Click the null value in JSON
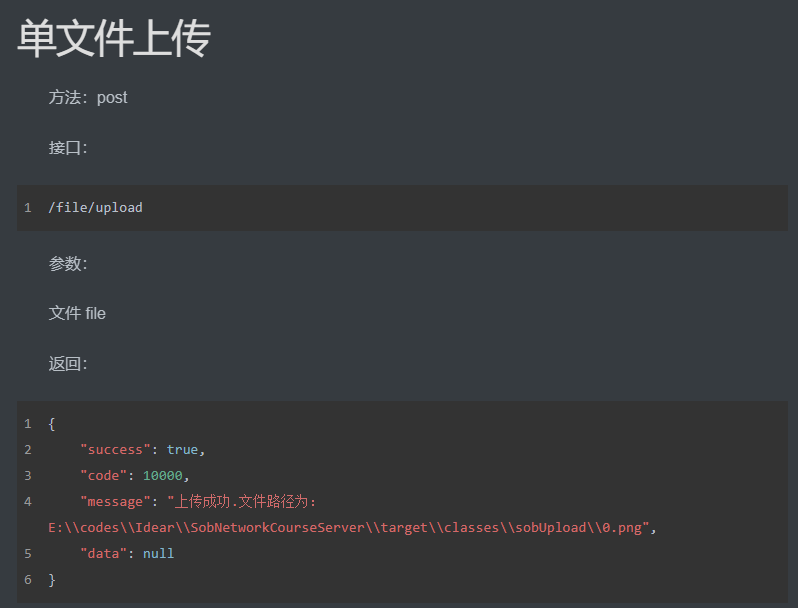Screen dimensions: 798x608 [158, 554]
